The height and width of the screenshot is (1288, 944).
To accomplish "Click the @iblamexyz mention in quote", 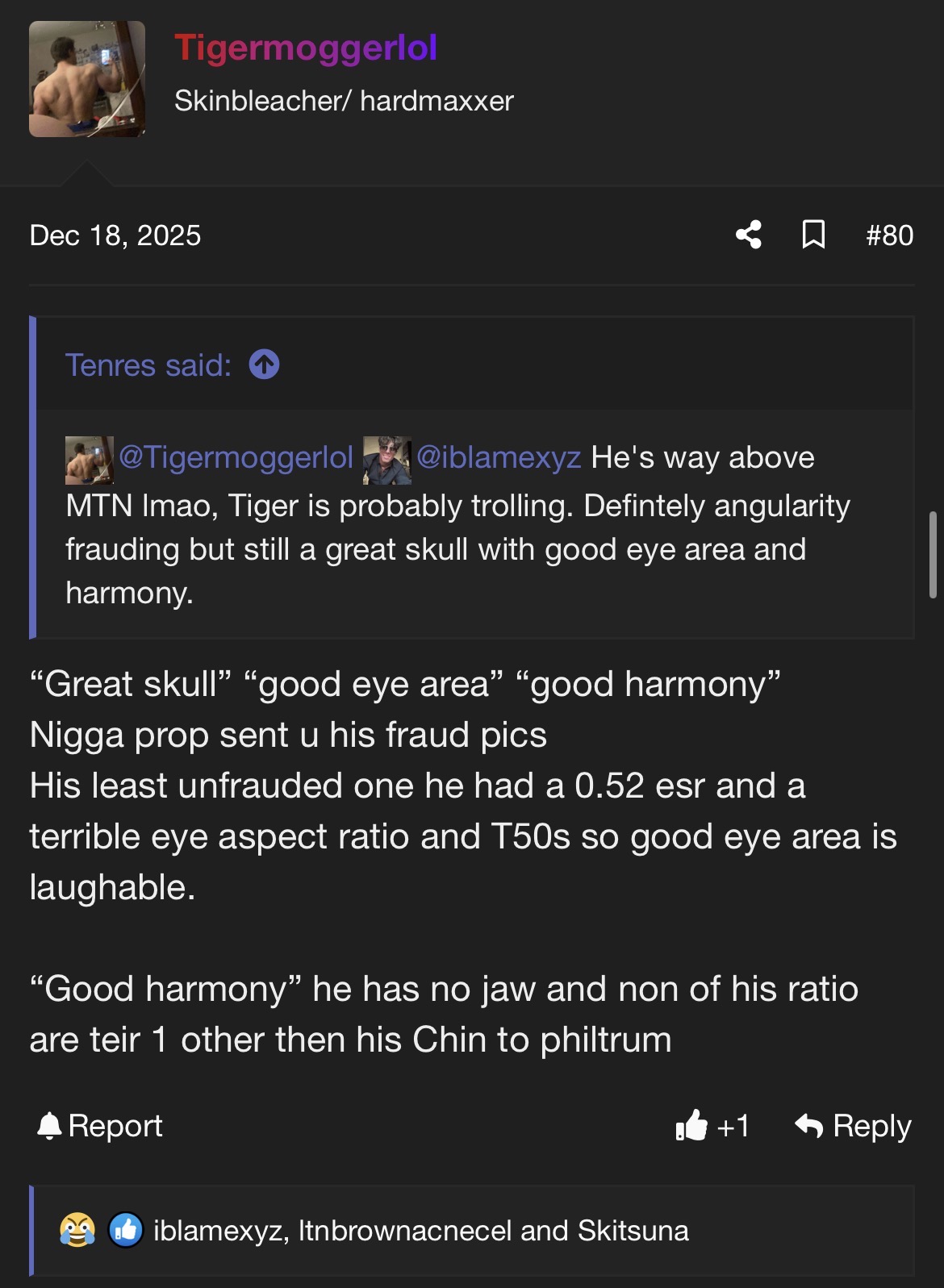I will [x=499, y=457].
